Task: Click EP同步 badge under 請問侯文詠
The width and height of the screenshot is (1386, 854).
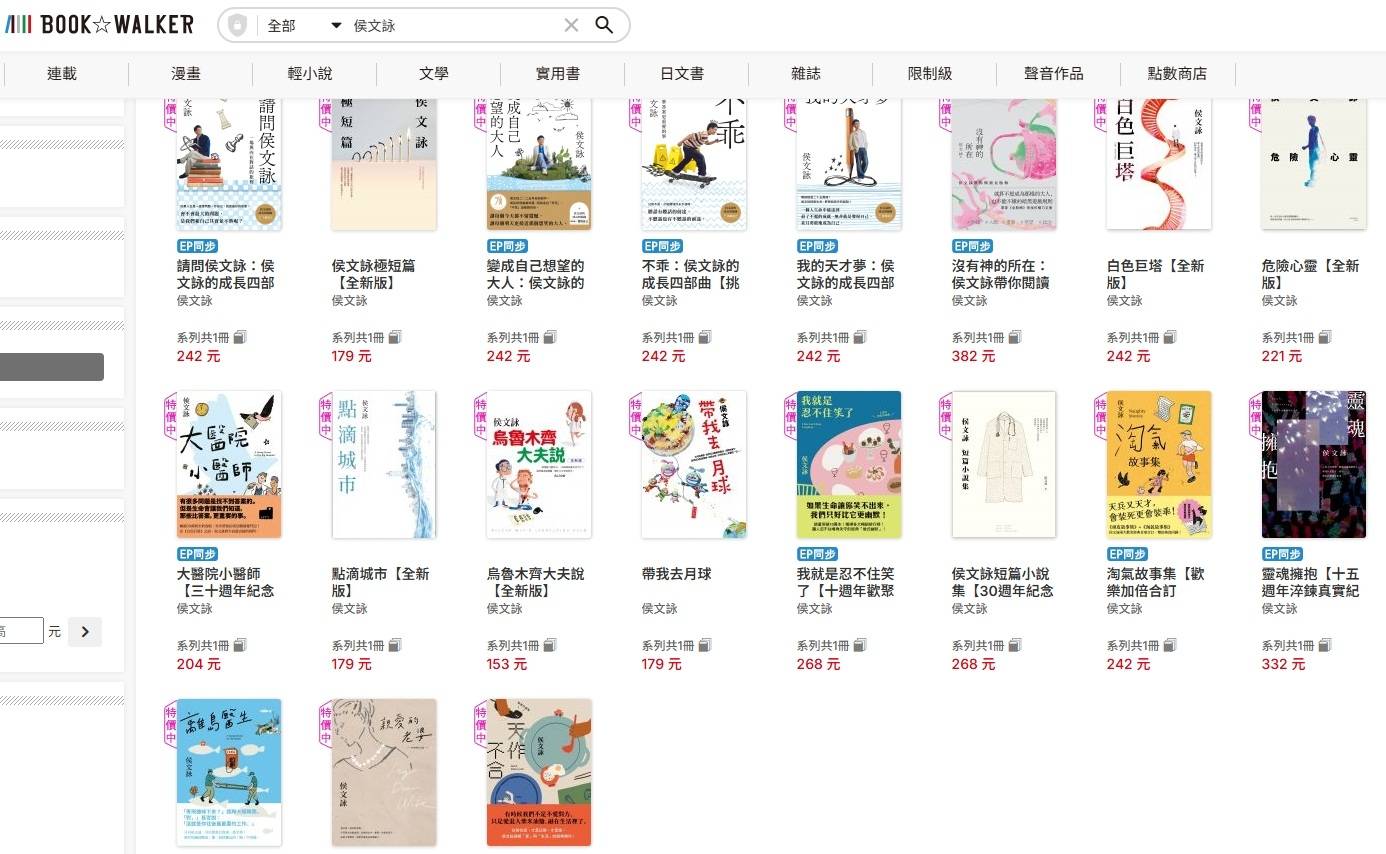Action: (198, 246)
